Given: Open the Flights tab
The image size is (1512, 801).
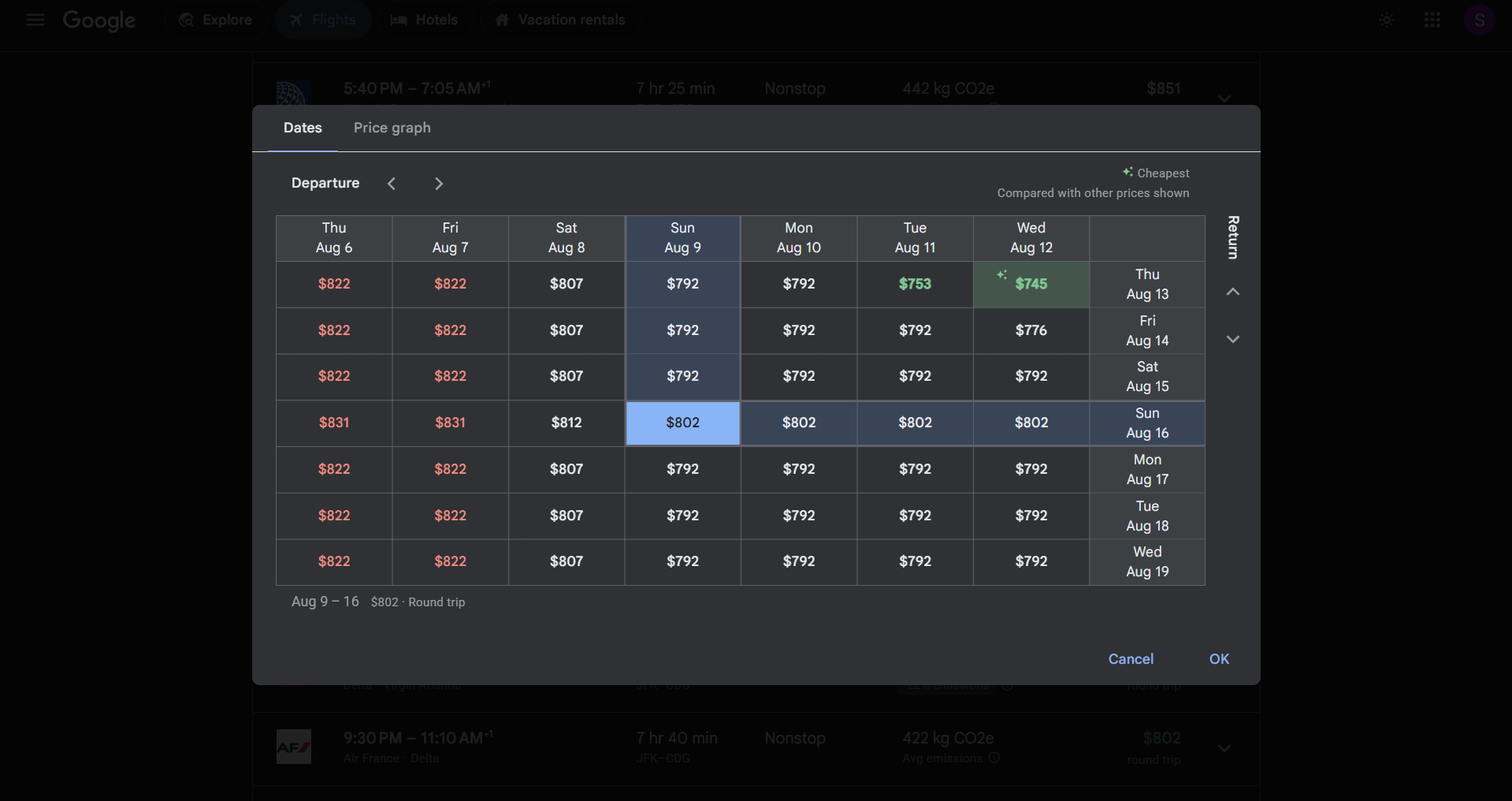Looking at the screenshot, I should (x=323, y=20).
